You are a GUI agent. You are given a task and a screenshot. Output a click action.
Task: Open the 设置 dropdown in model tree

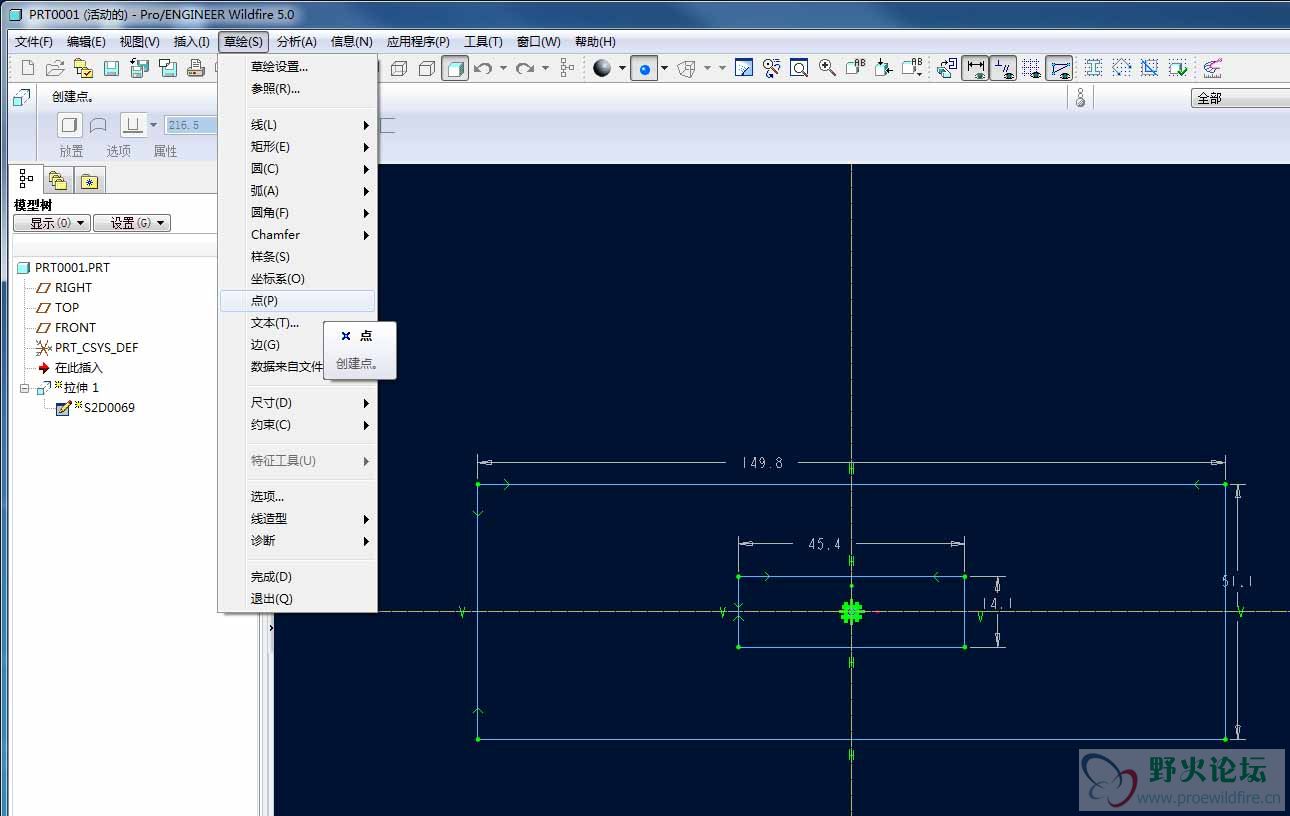click(x=132, y=223)
